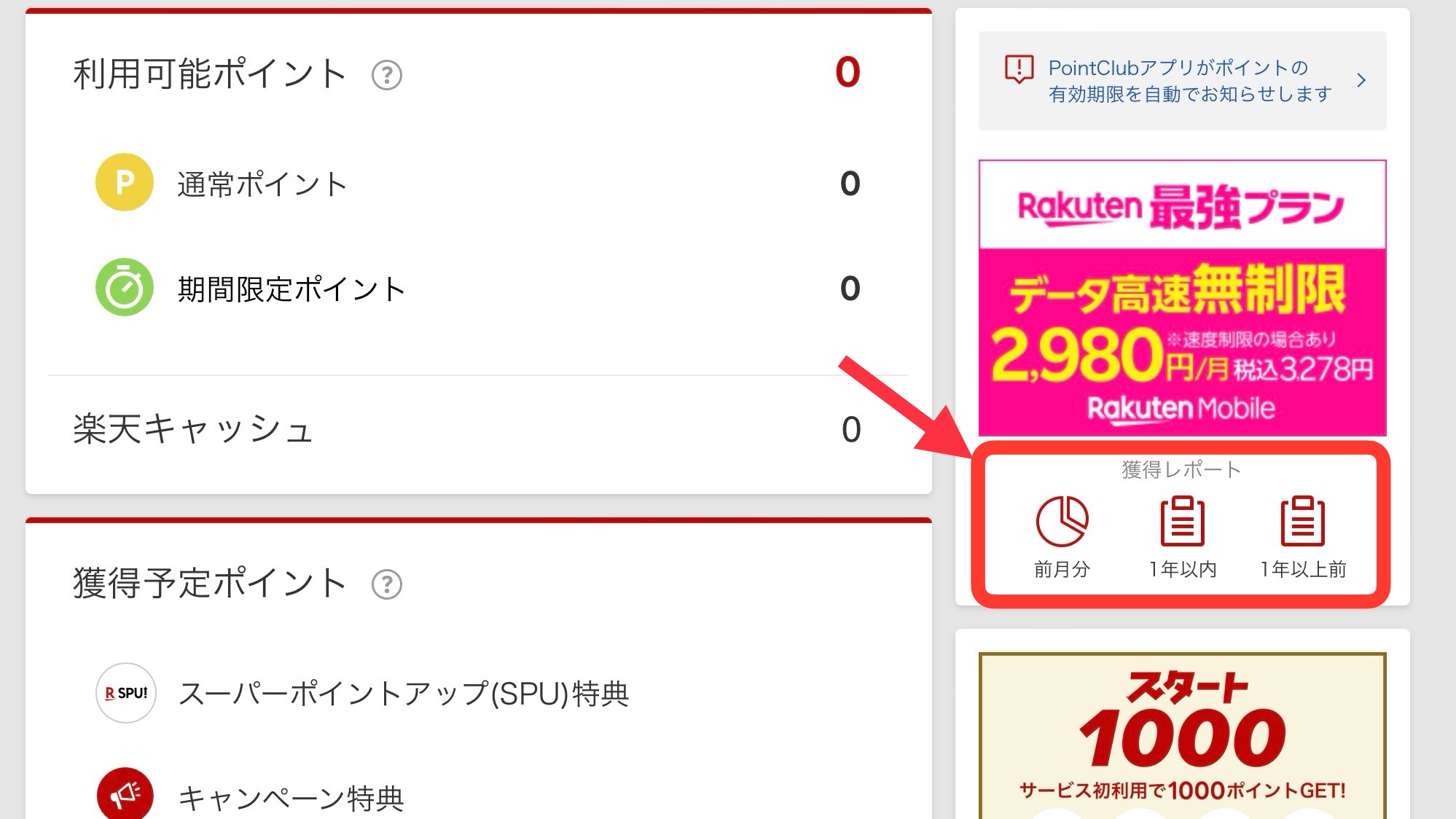Click the help icon beside 利用可能ポイント
1456x819 pixels.
tap(387, 75)
